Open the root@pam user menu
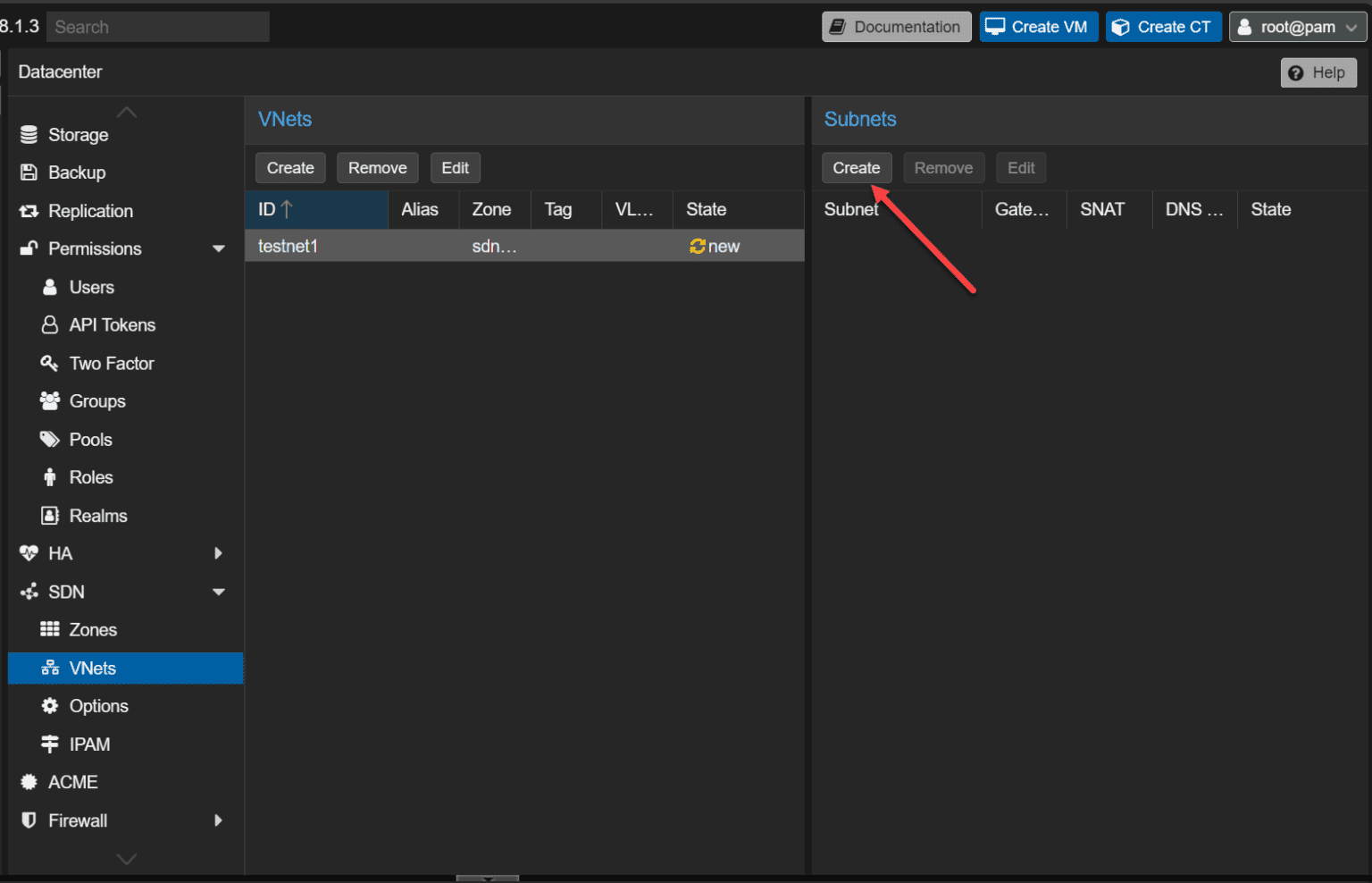This screenshot has height=883, width=1372. pos(1296,26)
